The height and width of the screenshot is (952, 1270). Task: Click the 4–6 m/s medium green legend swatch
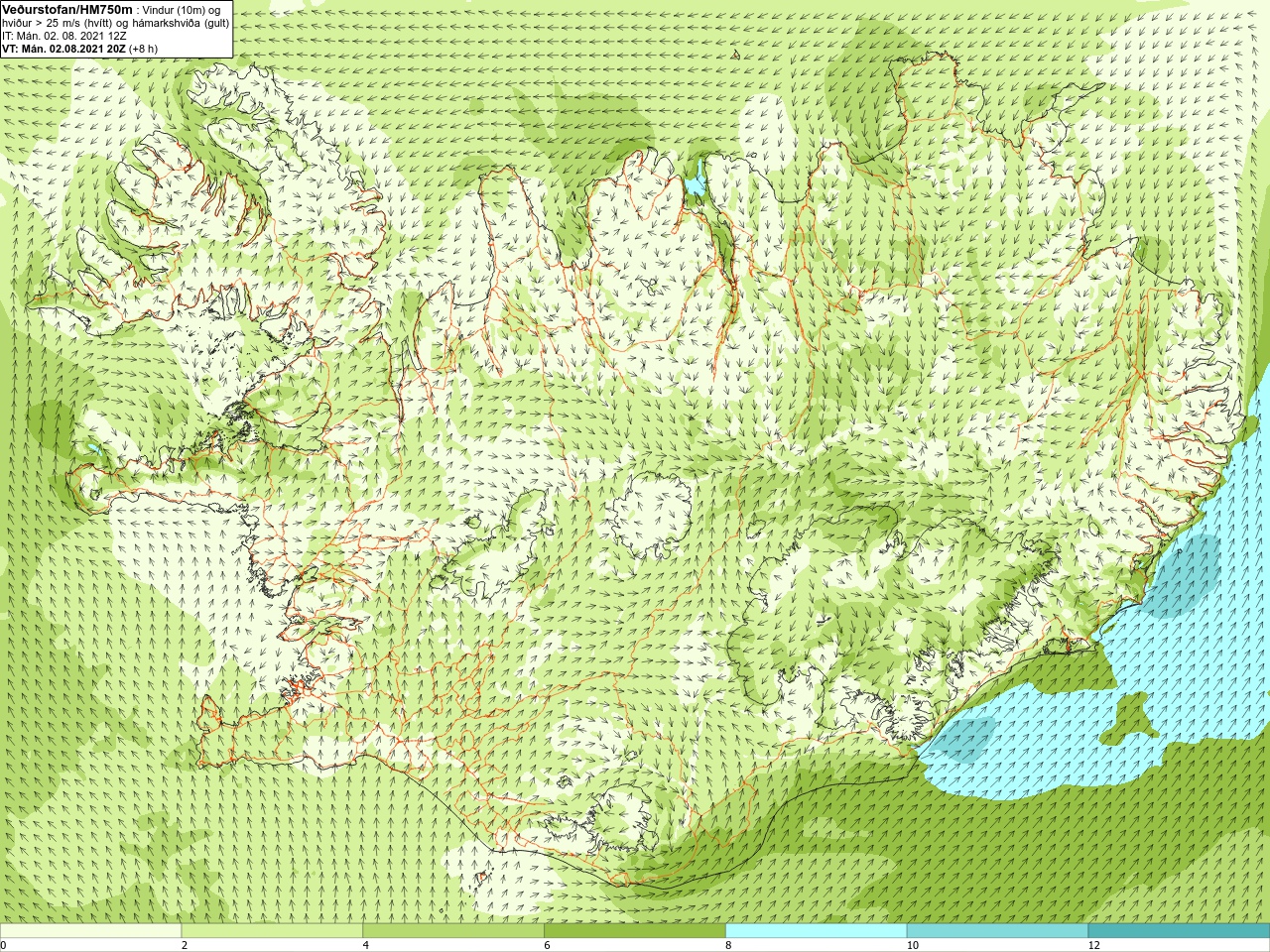[x=453, y=931]
